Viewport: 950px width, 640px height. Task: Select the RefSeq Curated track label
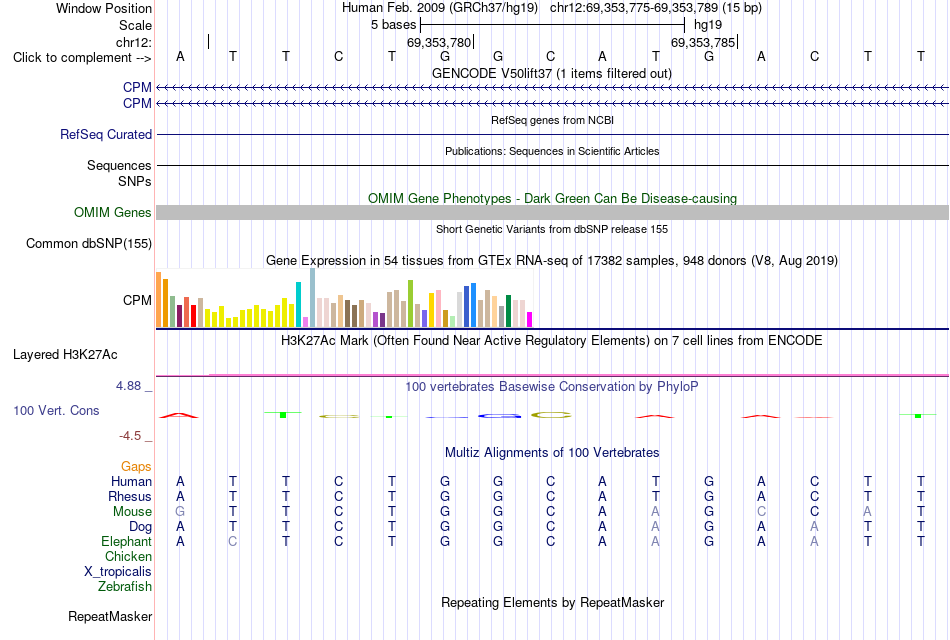[x=106, y=135]
